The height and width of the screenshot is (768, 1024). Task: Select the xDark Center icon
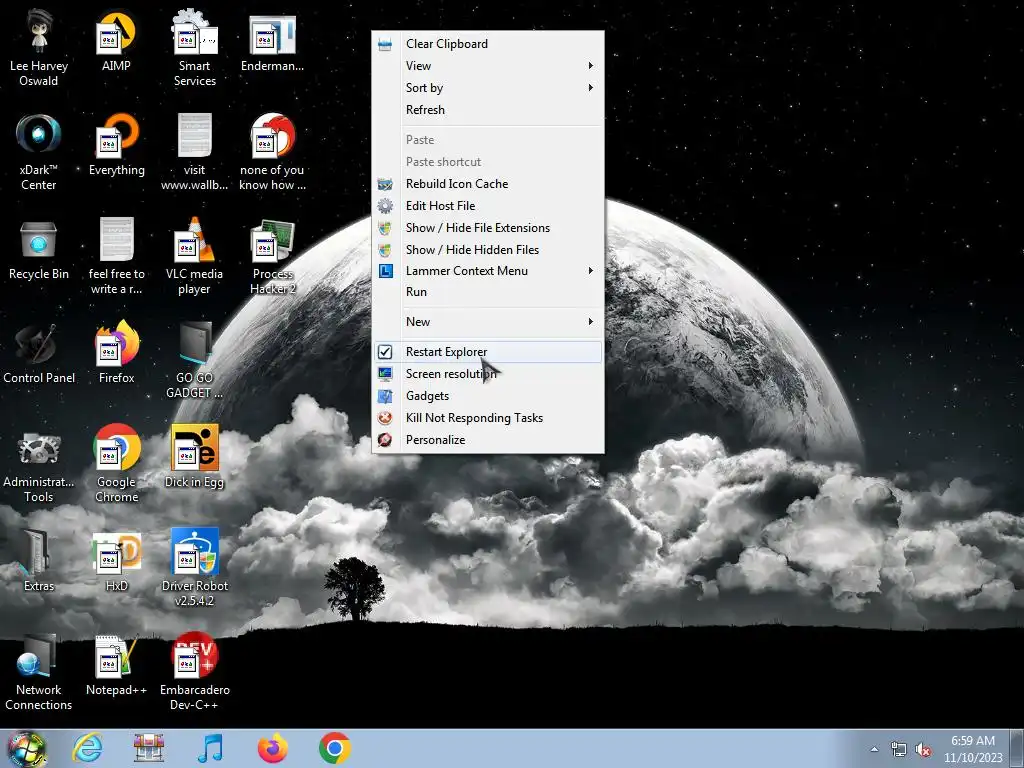(39, 152)
